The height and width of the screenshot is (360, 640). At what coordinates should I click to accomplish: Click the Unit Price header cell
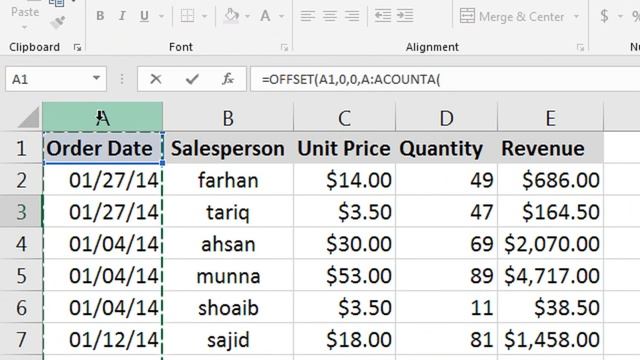[344, 148]
